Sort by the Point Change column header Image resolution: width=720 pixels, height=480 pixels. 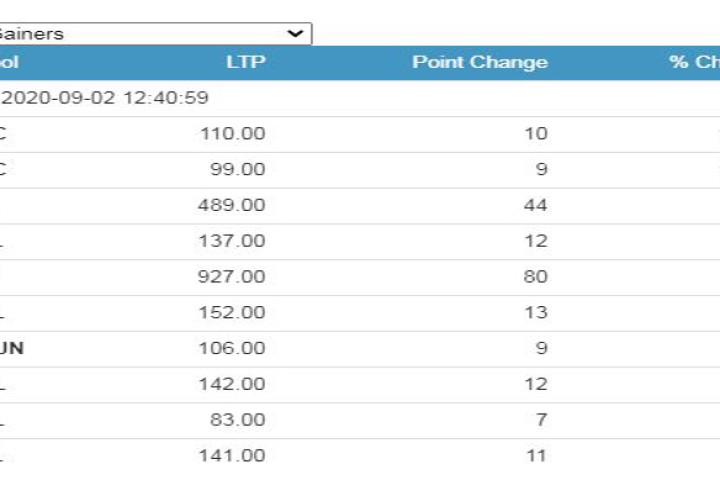[479, 62]
